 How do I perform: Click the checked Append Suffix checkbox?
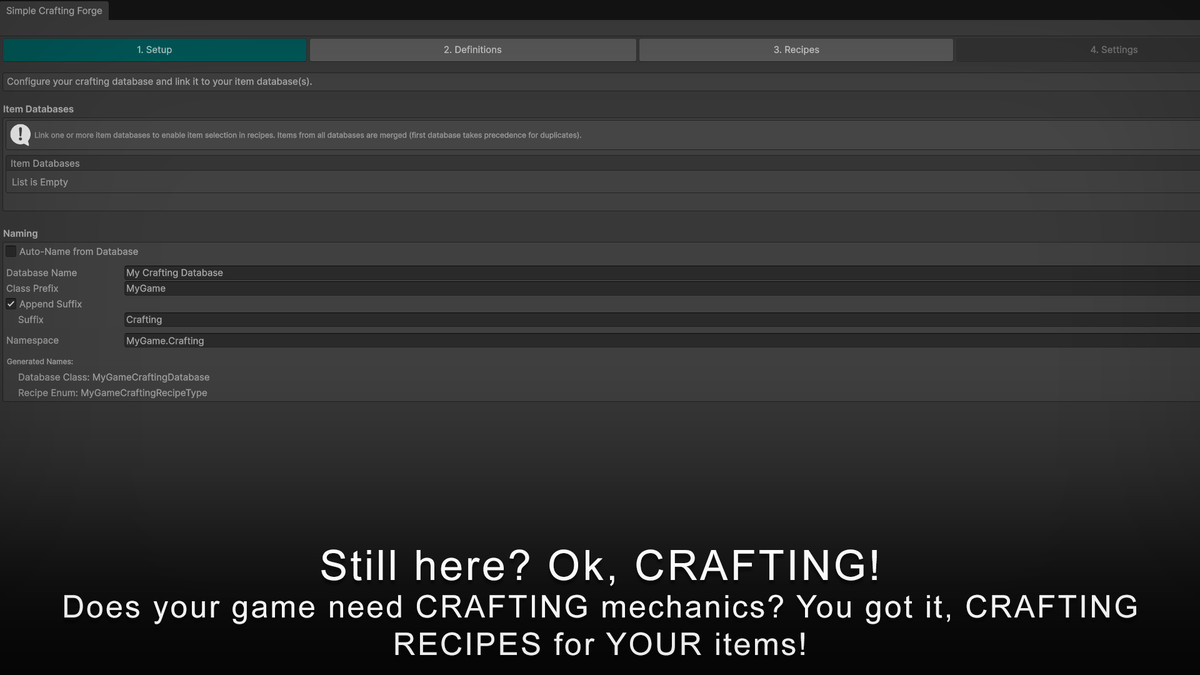pos(10,304)
